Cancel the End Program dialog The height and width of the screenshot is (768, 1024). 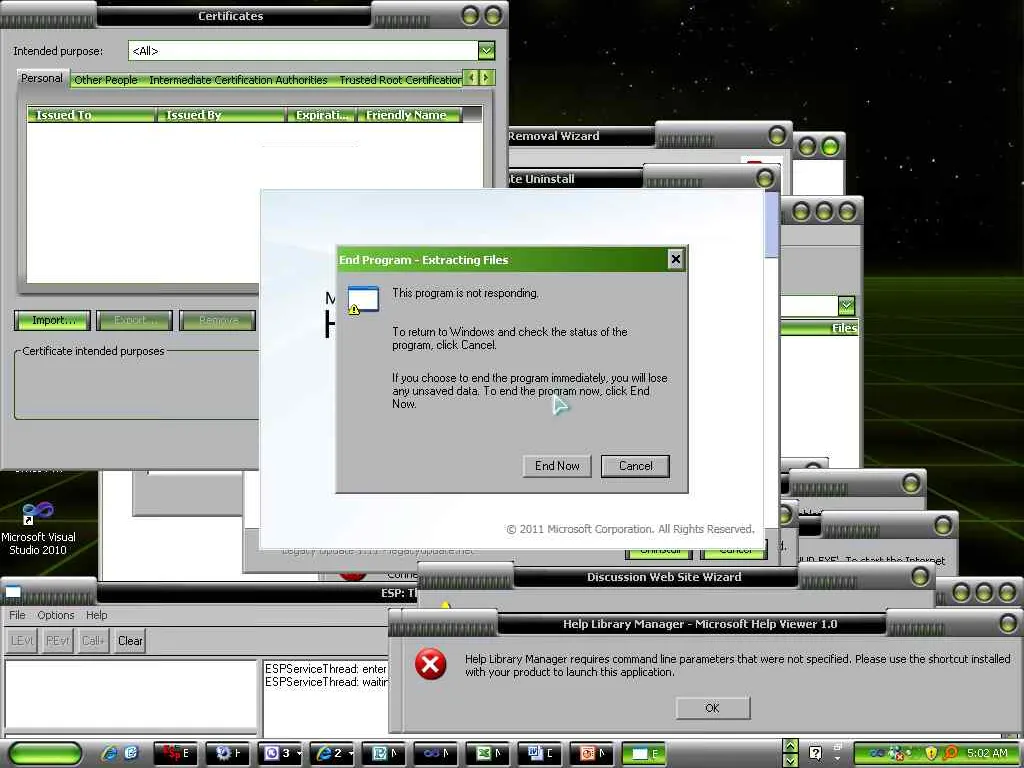tap(635, 466)
